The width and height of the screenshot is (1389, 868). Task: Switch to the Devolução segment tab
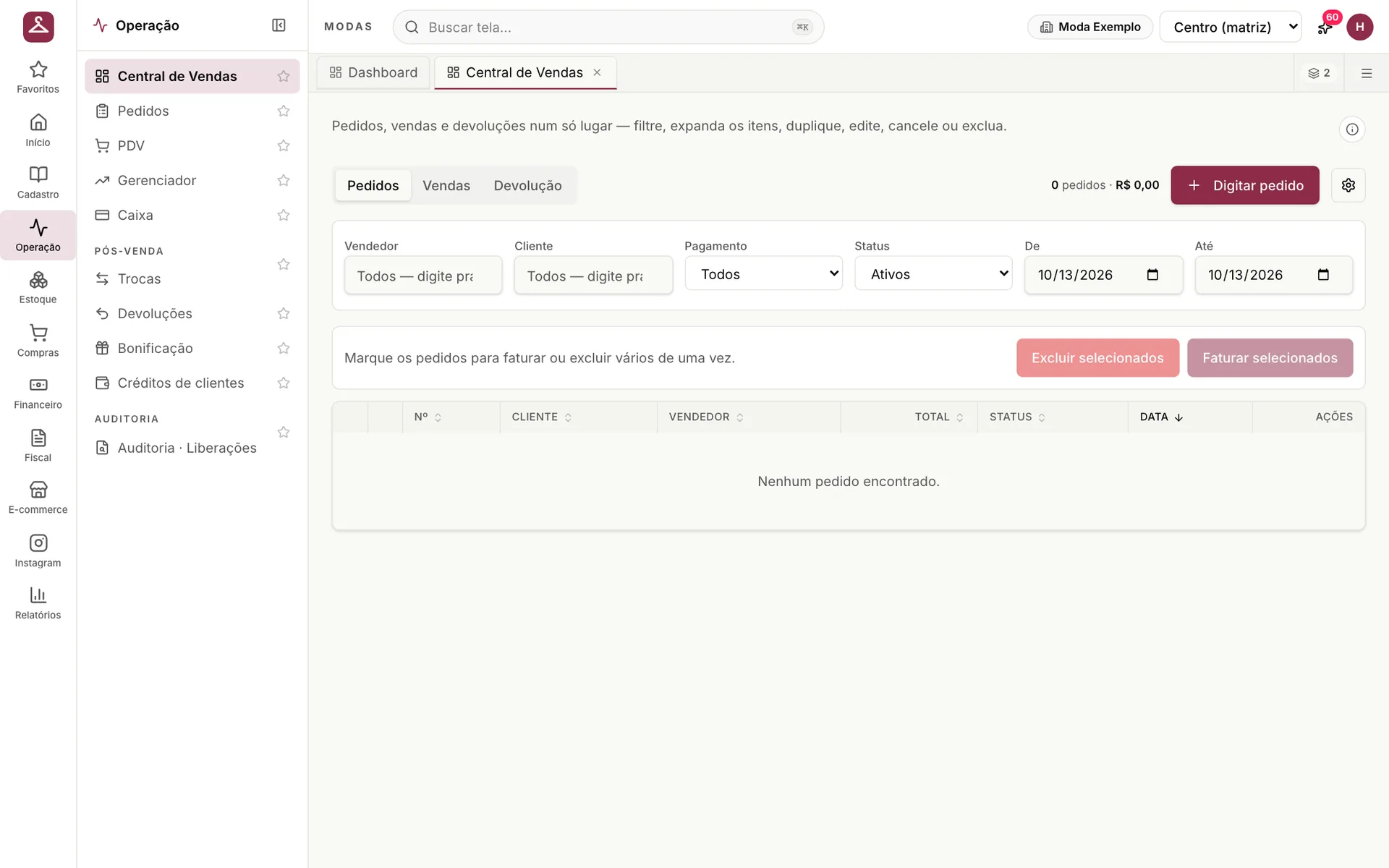coord(527,185)
